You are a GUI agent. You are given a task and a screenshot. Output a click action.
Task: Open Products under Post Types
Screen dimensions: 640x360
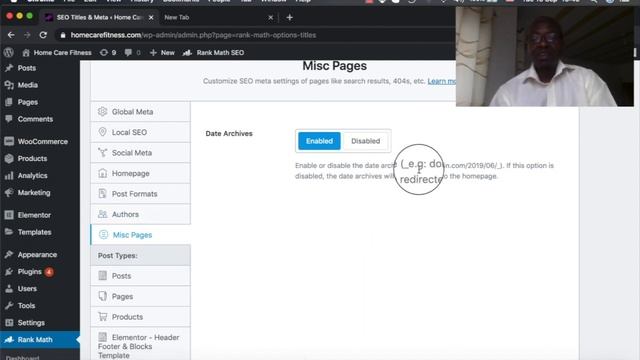[x=140, y=317]
